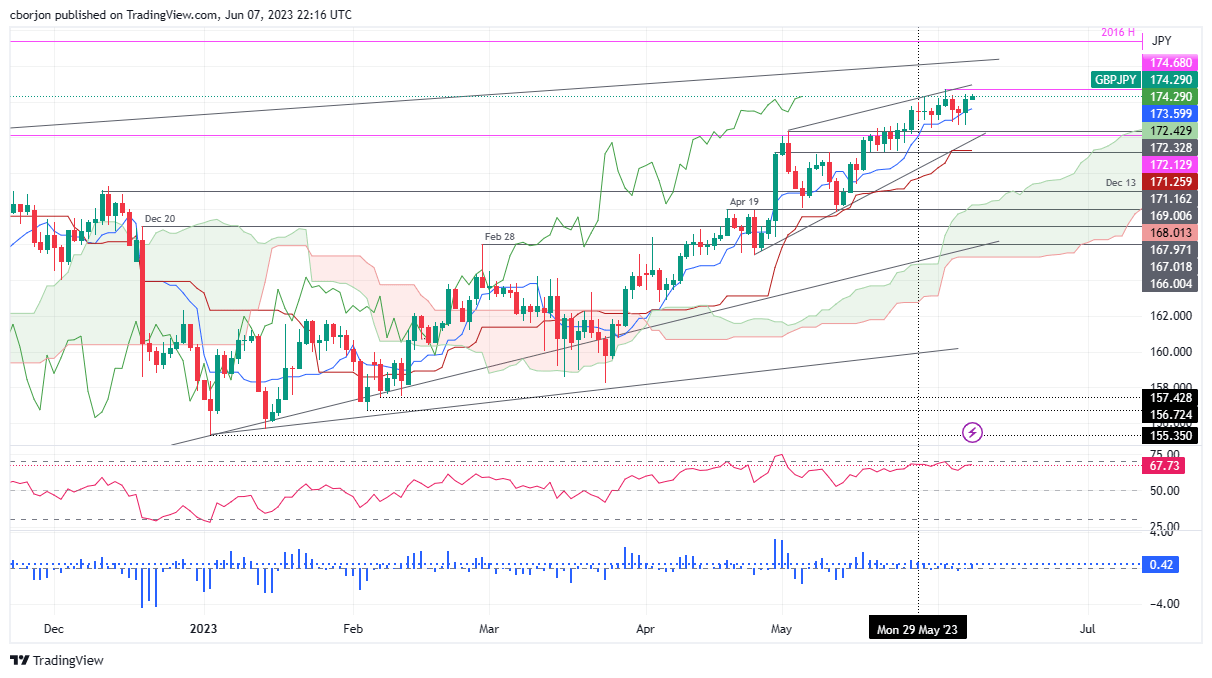The image size is (1212, 678).
Task: Click the pink 2016 H high marker
Action: coord(1117,31)
